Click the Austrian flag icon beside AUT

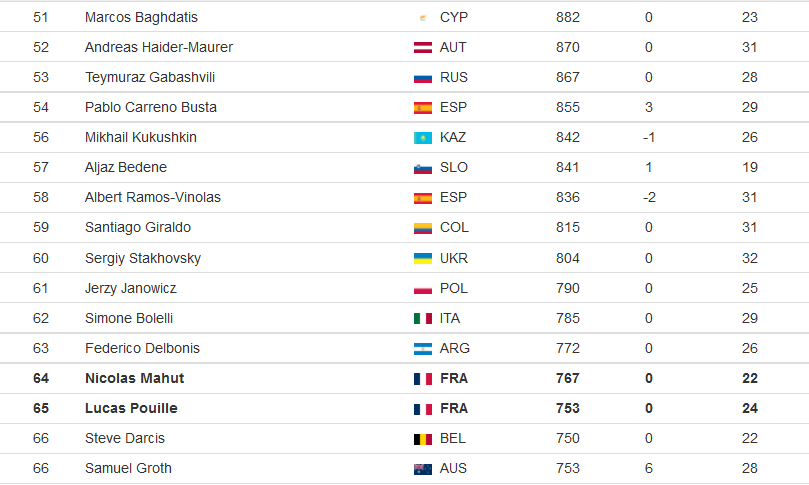tap(423, 48)
